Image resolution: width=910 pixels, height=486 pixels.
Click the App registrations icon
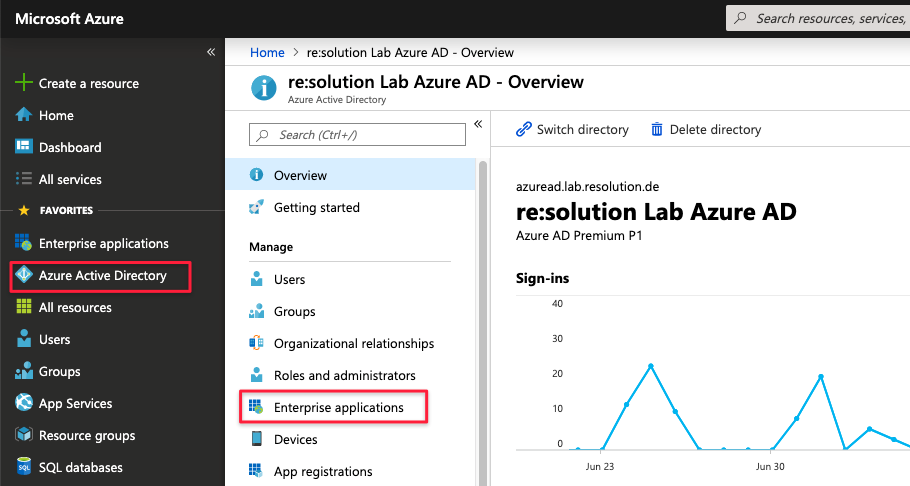tap(255, 470)
